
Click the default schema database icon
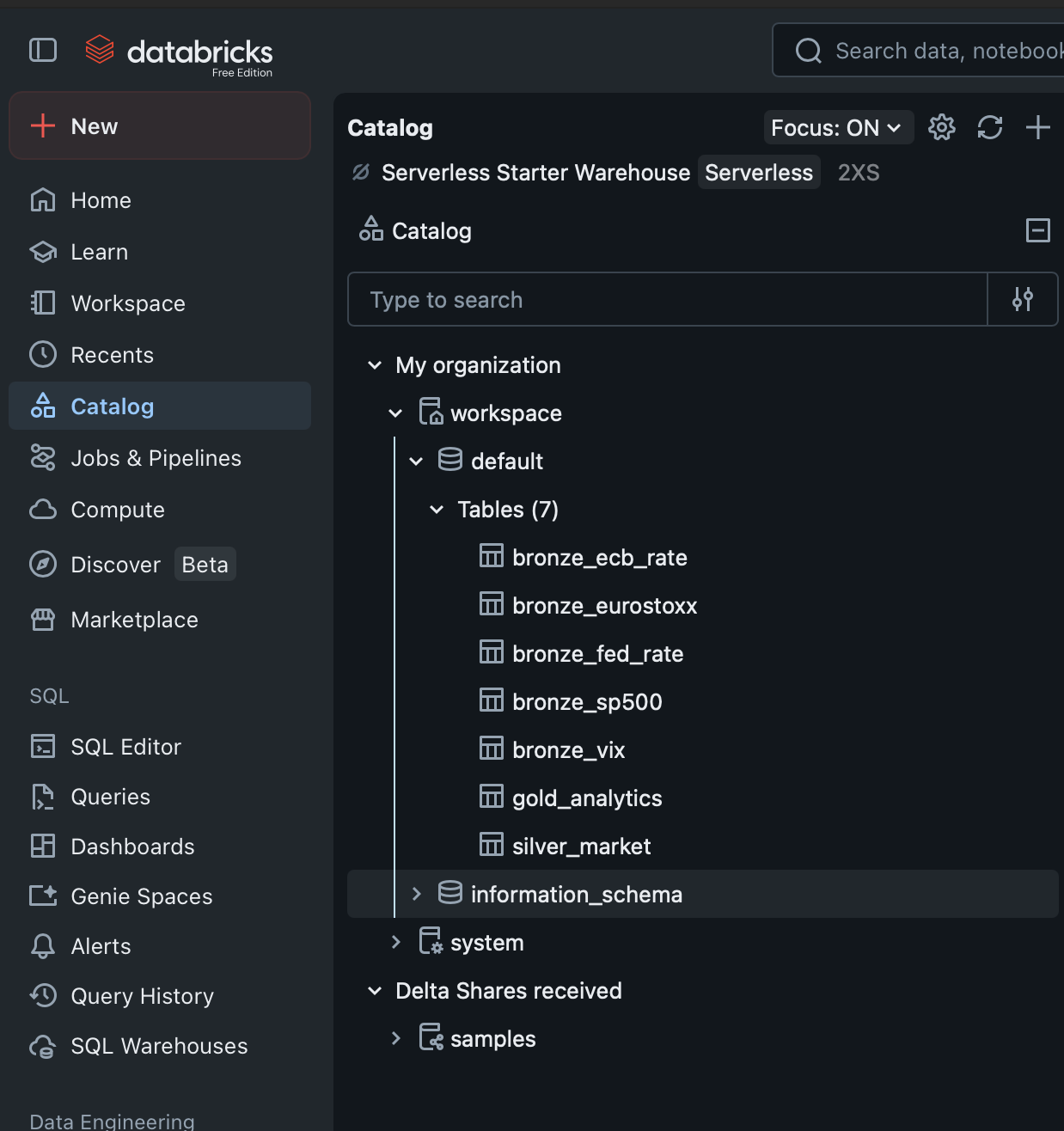point(450,460)
